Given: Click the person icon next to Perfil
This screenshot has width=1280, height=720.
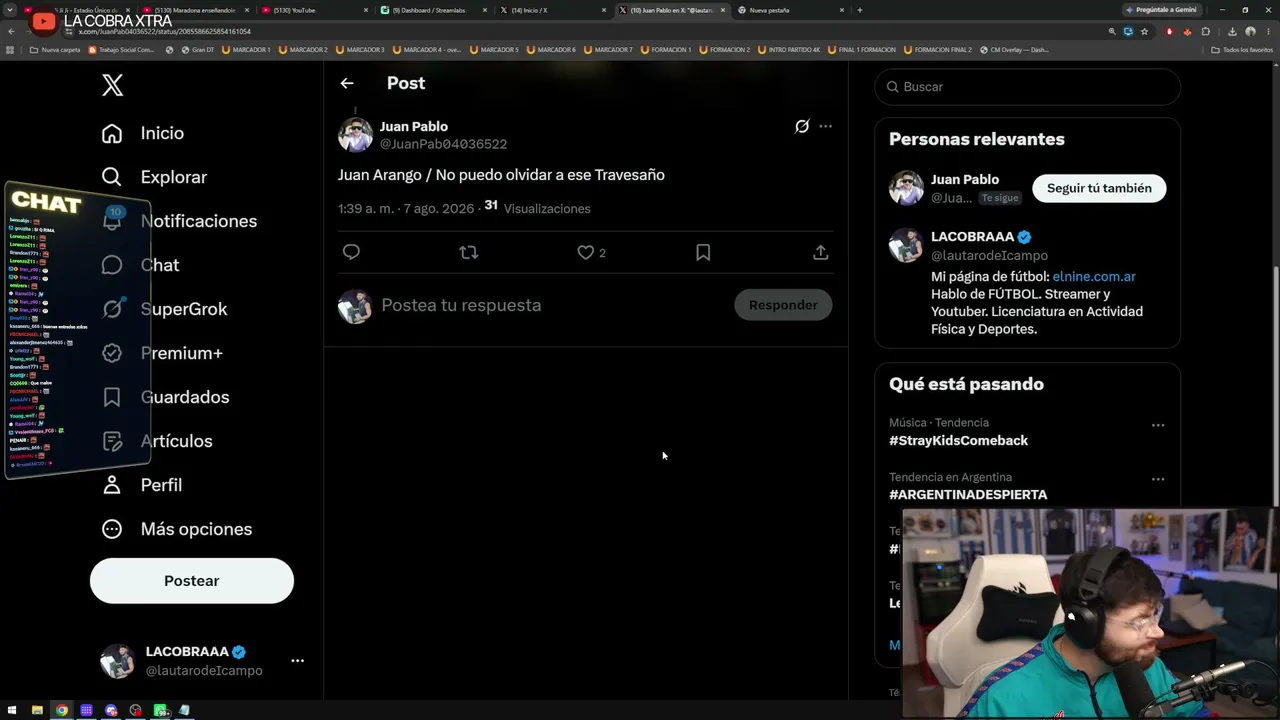Looking at the screenshot, I should click(112, 485).
